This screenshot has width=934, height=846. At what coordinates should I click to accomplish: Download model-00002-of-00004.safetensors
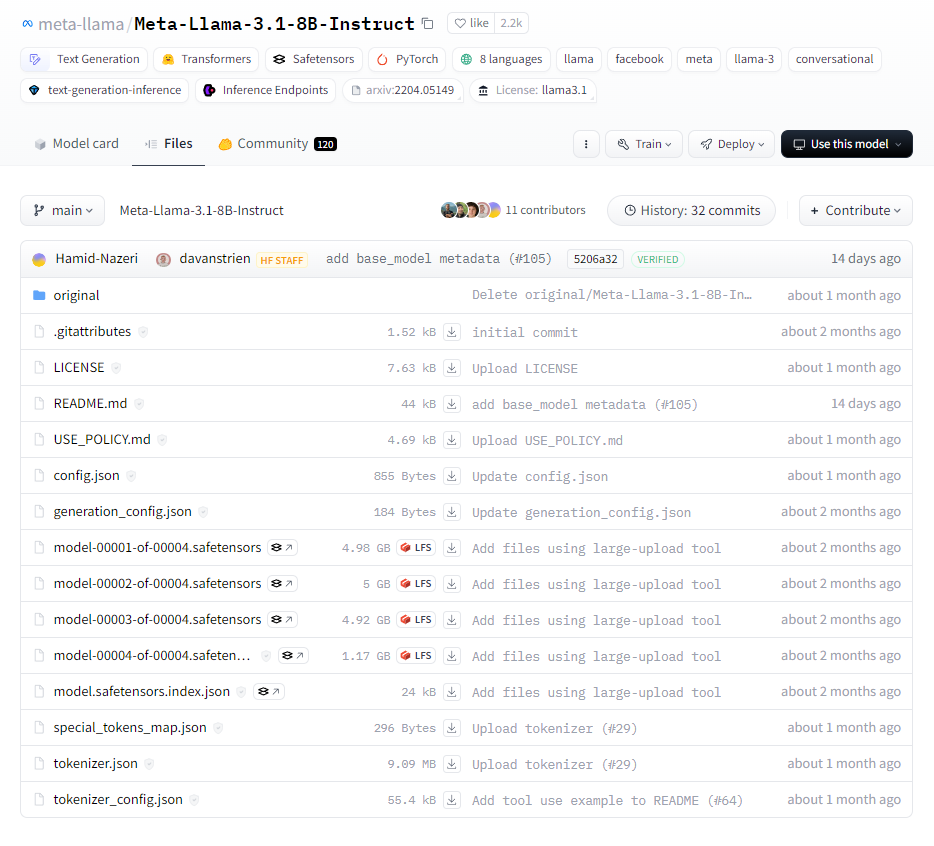coord(452,584)
